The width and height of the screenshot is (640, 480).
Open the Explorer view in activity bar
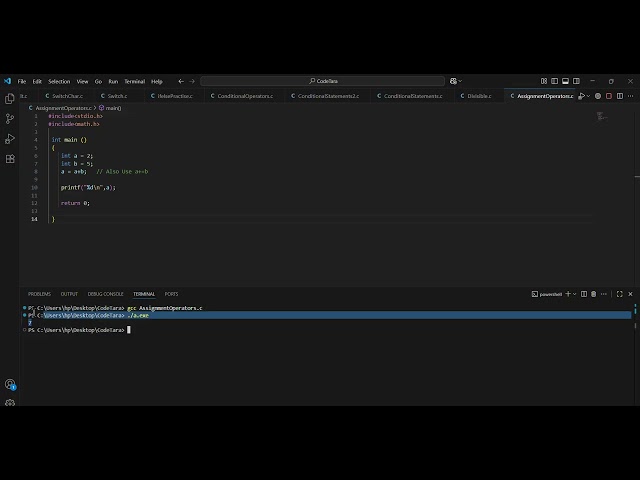[10, 99]
